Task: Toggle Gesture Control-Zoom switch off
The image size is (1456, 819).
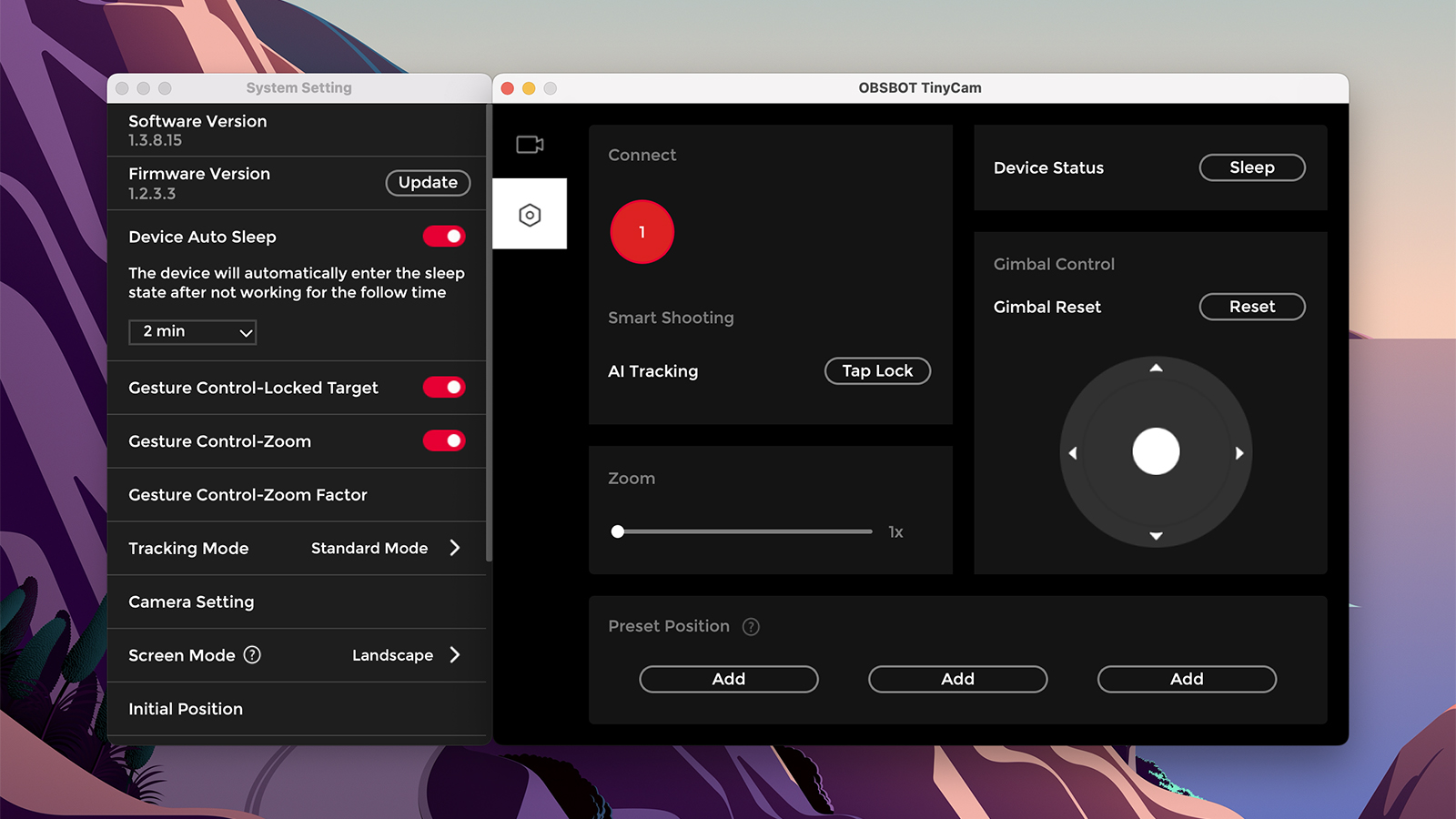Action: (444, 441)
